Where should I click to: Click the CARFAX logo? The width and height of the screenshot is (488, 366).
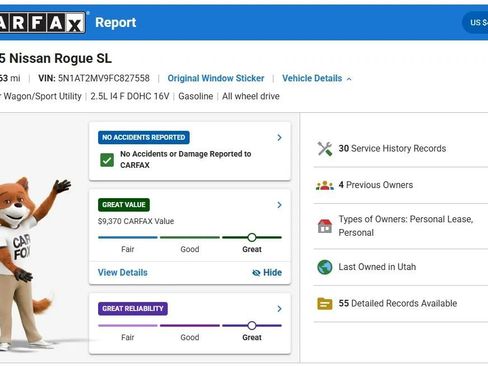point(43,23)
